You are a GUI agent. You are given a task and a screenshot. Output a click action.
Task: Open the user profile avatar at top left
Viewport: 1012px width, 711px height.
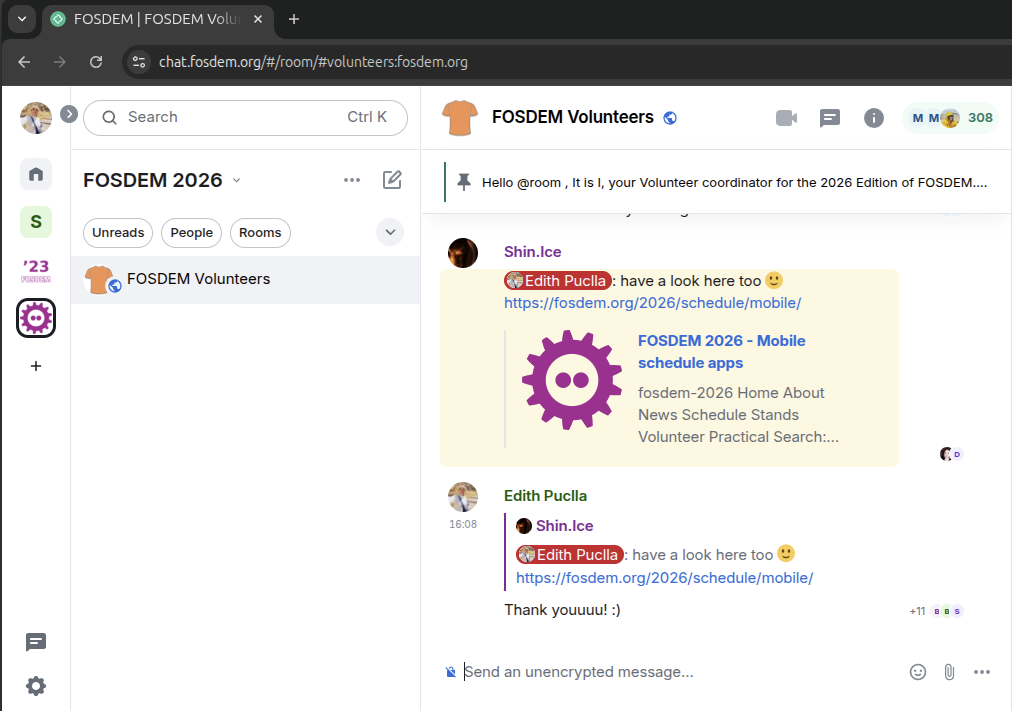[36, 118]
